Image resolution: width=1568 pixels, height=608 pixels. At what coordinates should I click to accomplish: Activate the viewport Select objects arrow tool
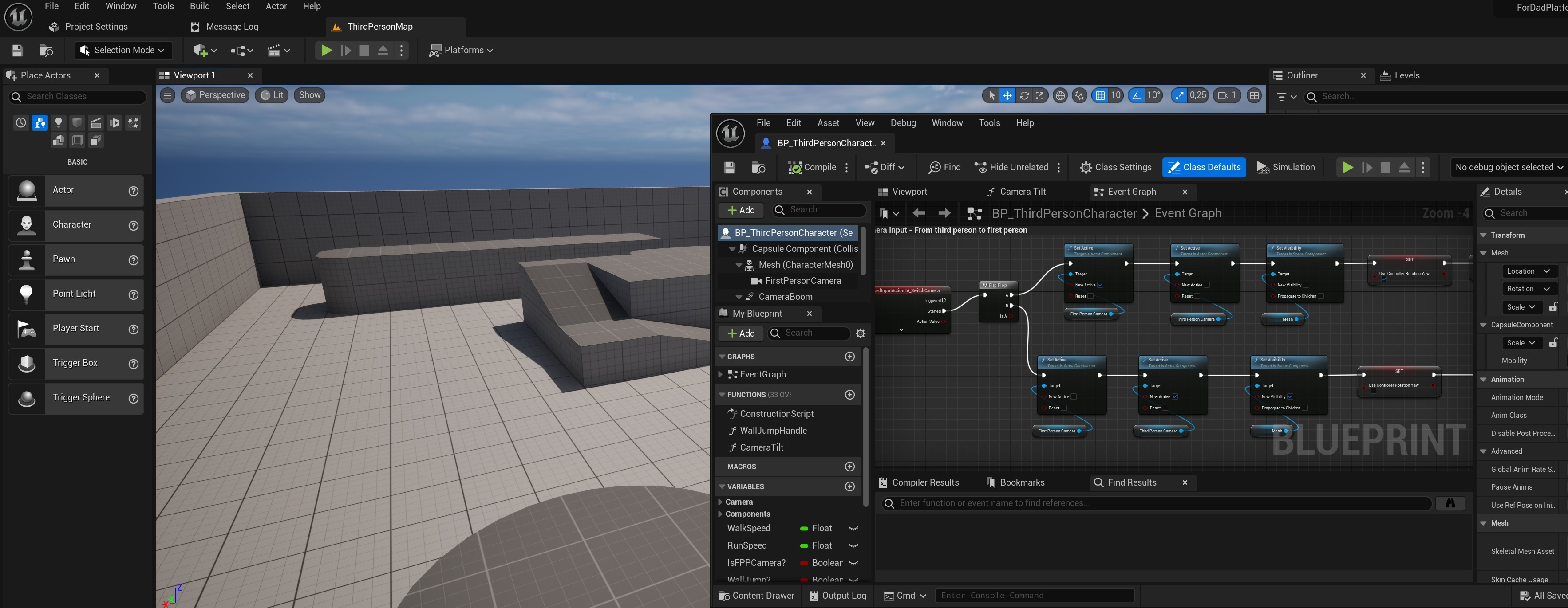coord(991,95)
